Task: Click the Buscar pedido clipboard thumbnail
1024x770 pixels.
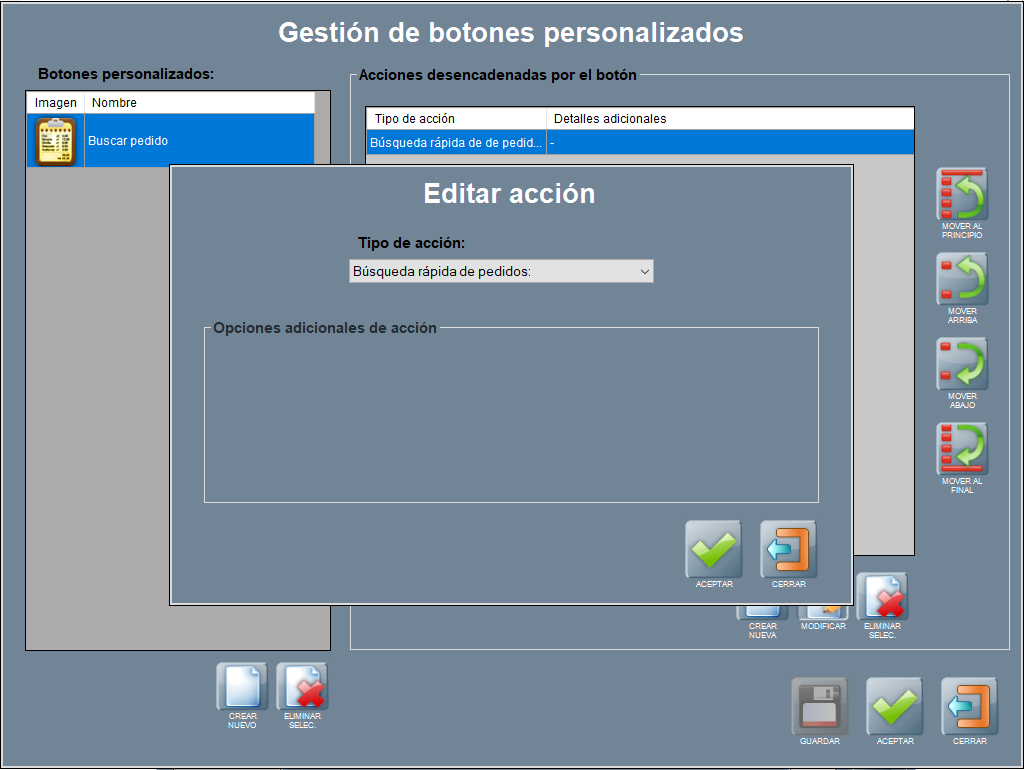Action: [x=55, y=141]
